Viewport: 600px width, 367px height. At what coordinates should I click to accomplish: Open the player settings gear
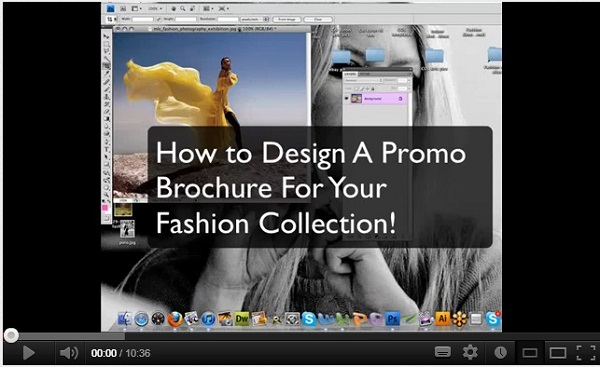pyautogui.click(x=470, y=352)
